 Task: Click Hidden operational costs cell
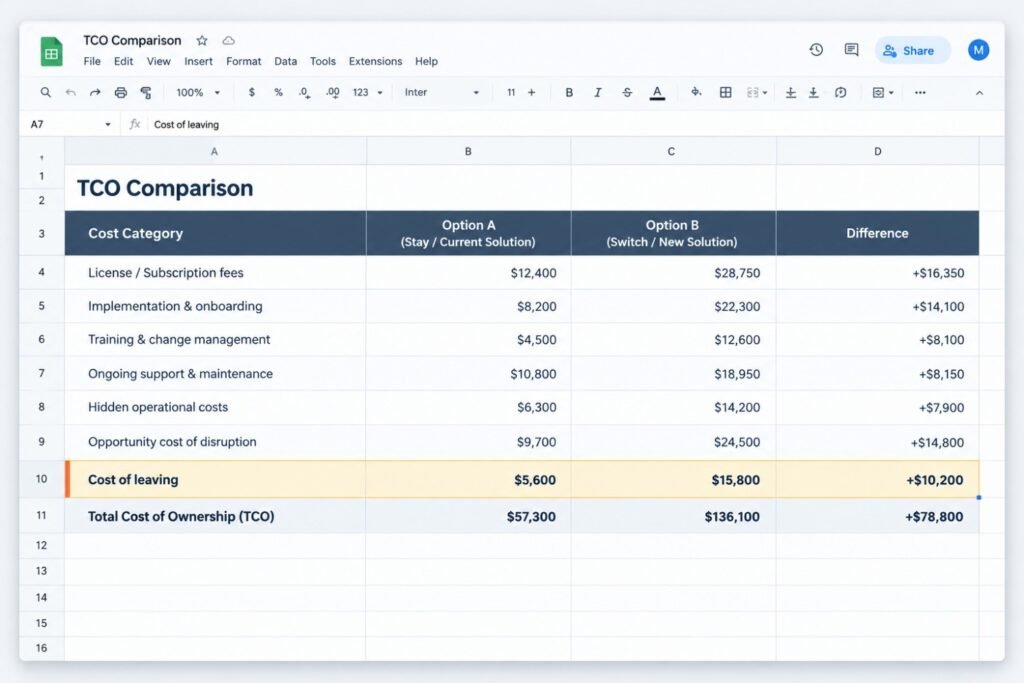coord(216,407)
